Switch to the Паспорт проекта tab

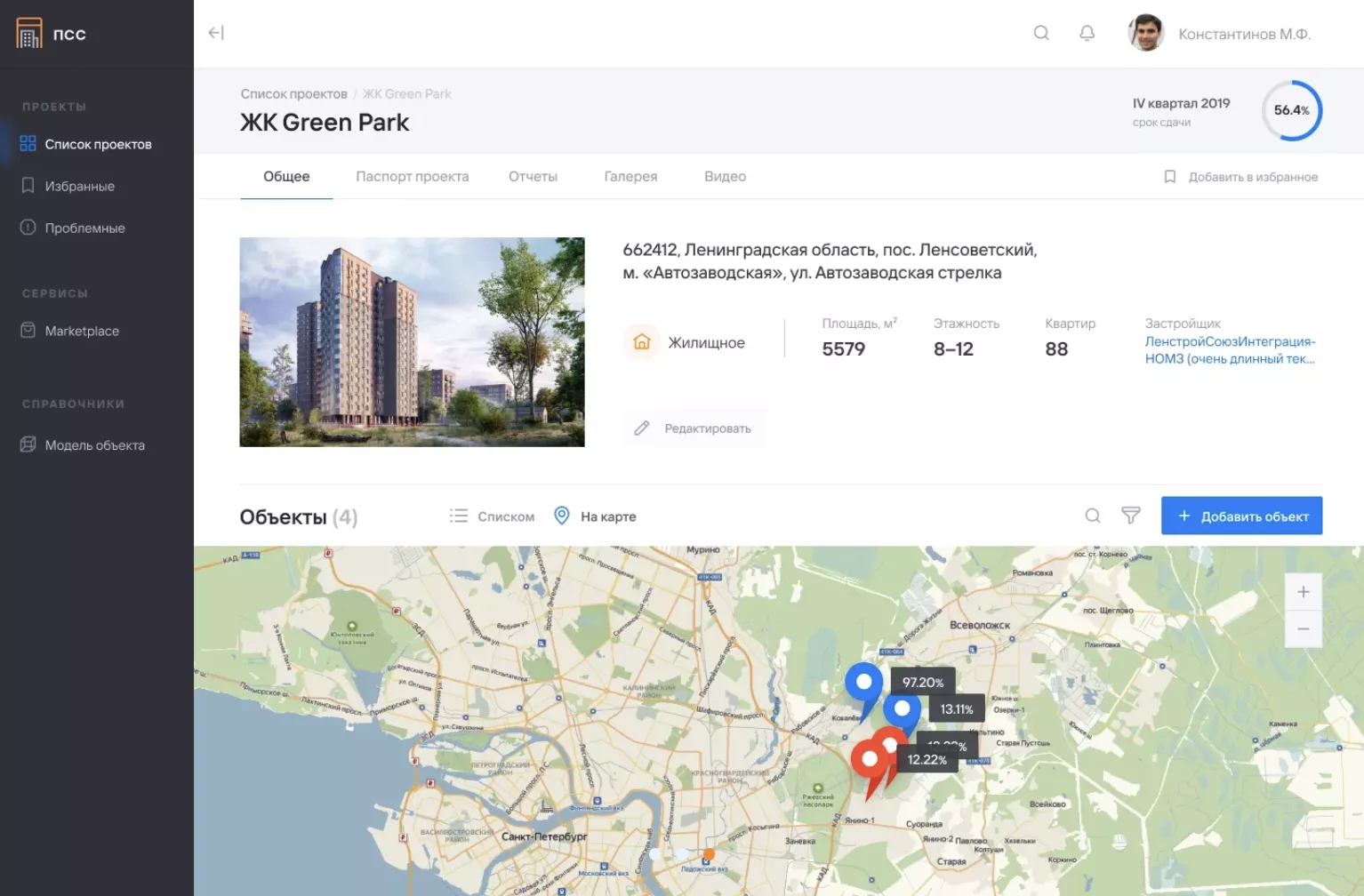(412, 176)
